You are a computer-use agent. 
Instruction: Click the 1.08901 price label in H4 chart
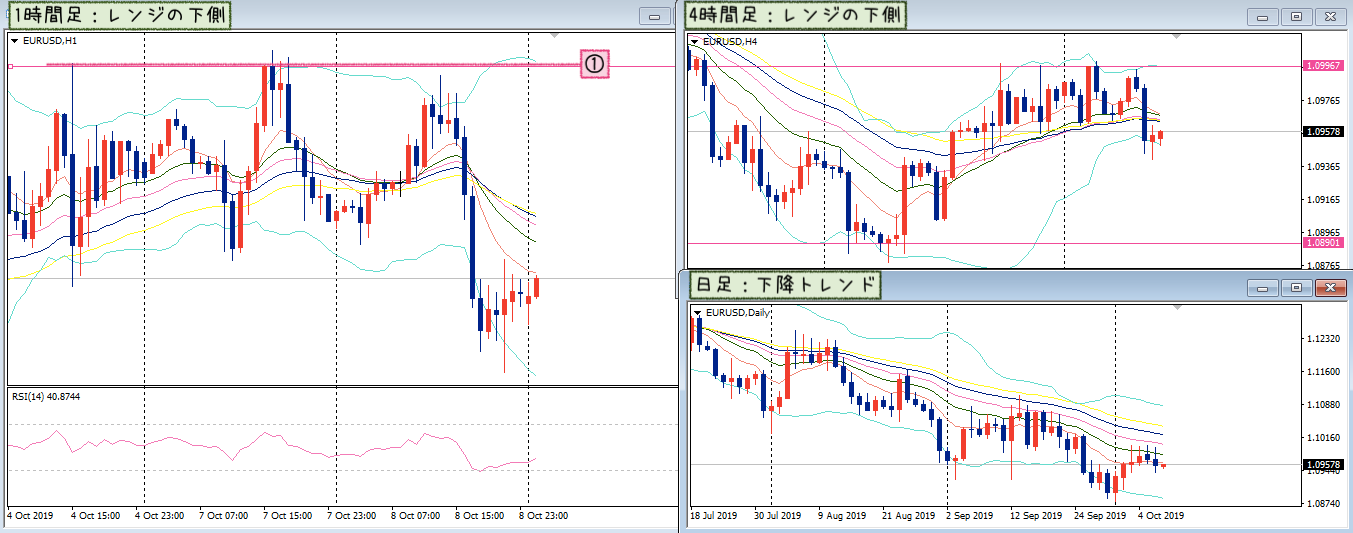pyautogui.click(x=1323, y=243)
